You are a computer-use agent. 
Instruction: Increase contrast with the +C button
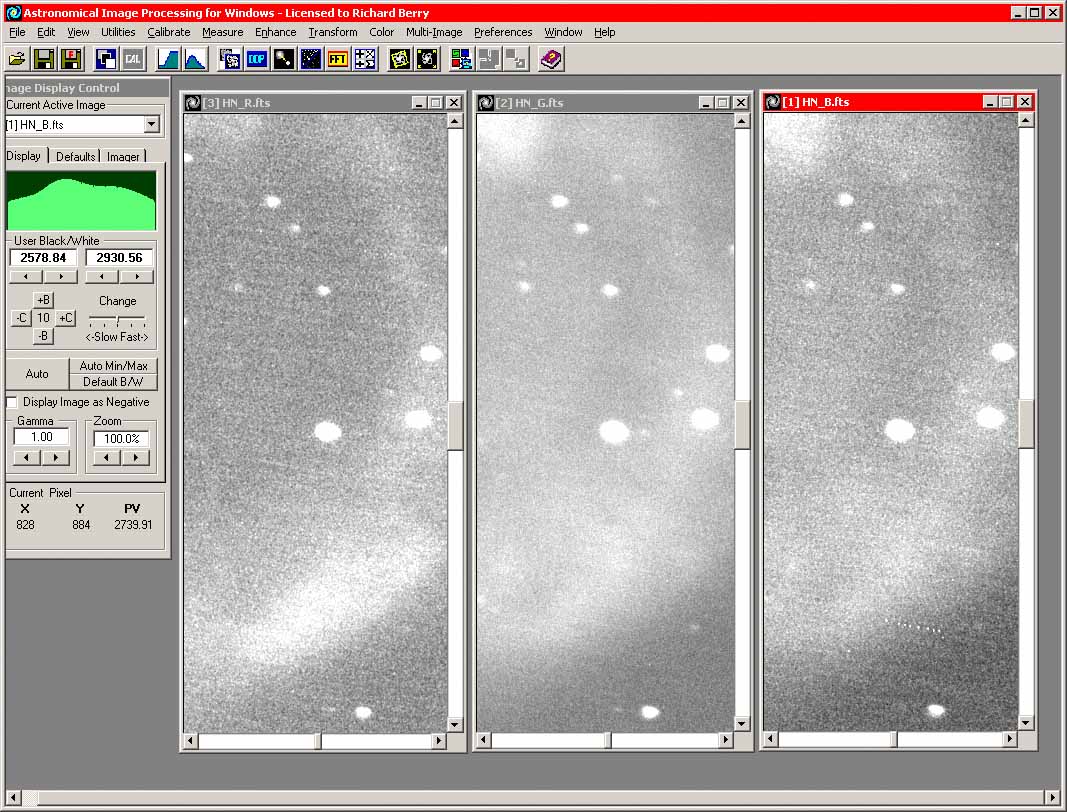coord(65,318)
